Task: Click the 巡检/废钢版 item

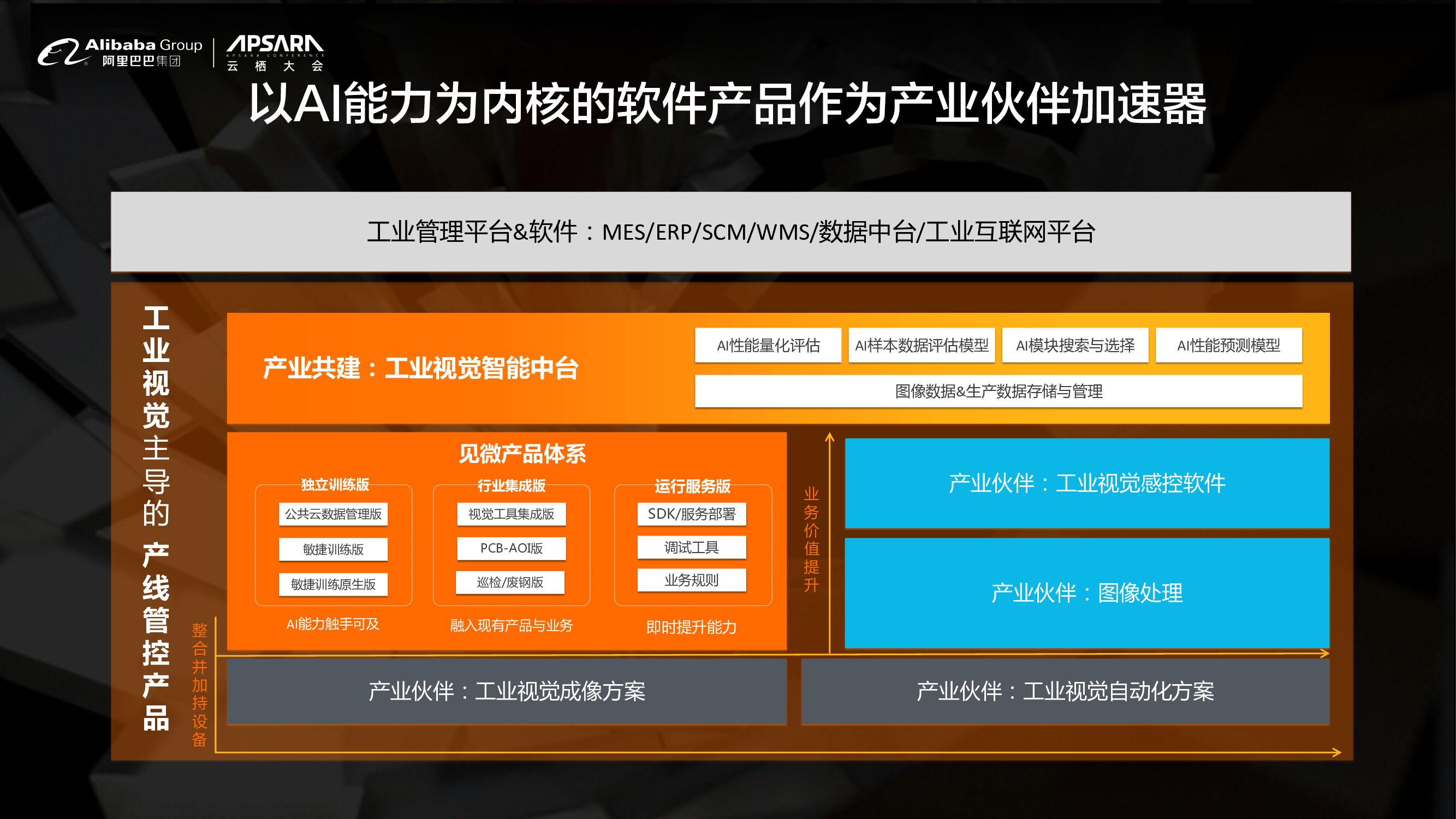Action: 510,582
